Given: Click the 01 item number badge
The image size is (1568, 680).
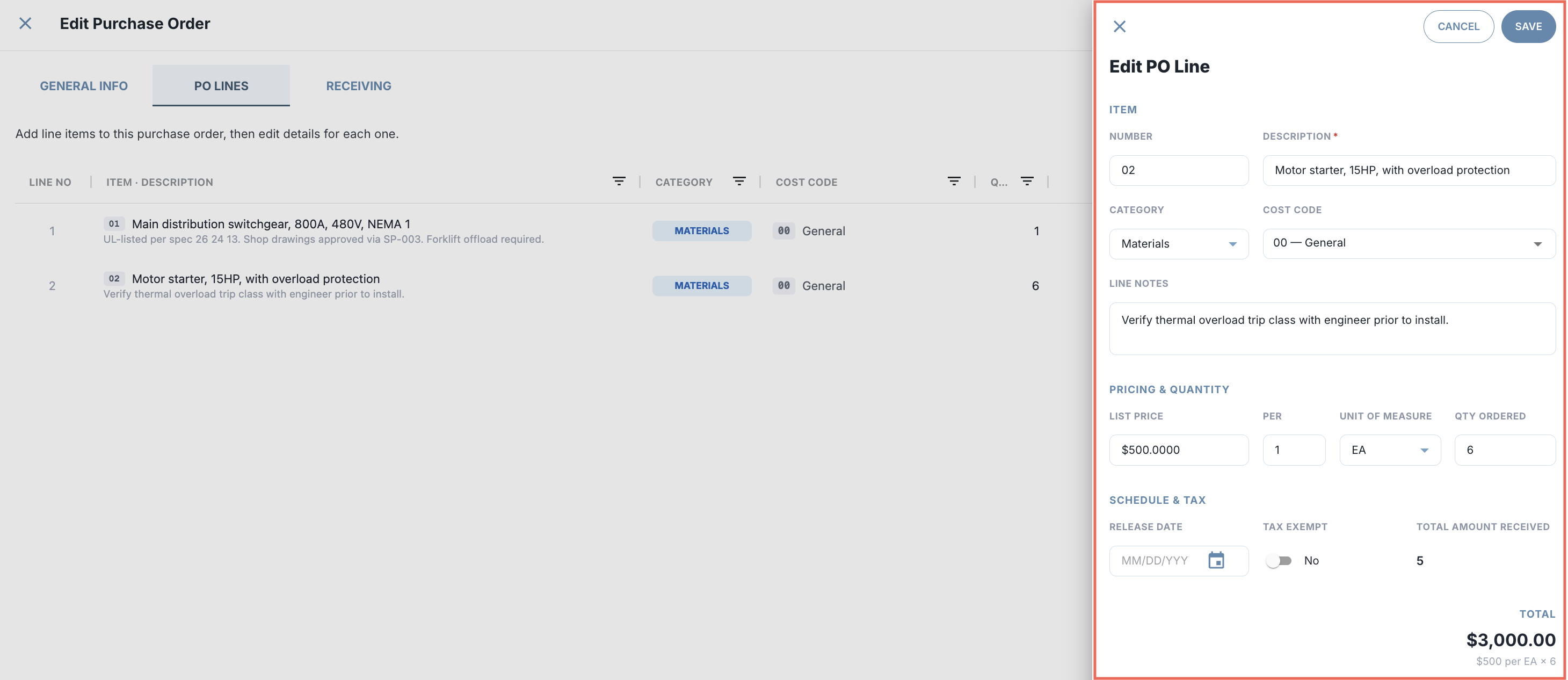Looking at the screenshot, I should click(114, 223).
